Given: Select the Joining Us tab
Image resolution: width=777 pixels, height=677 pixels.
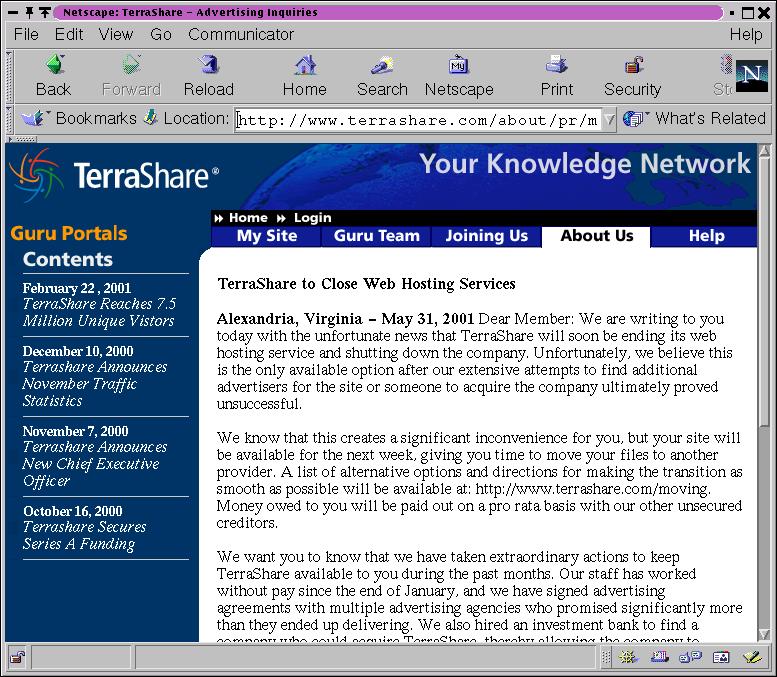Looking at the screenshot, I should point(486,236).
